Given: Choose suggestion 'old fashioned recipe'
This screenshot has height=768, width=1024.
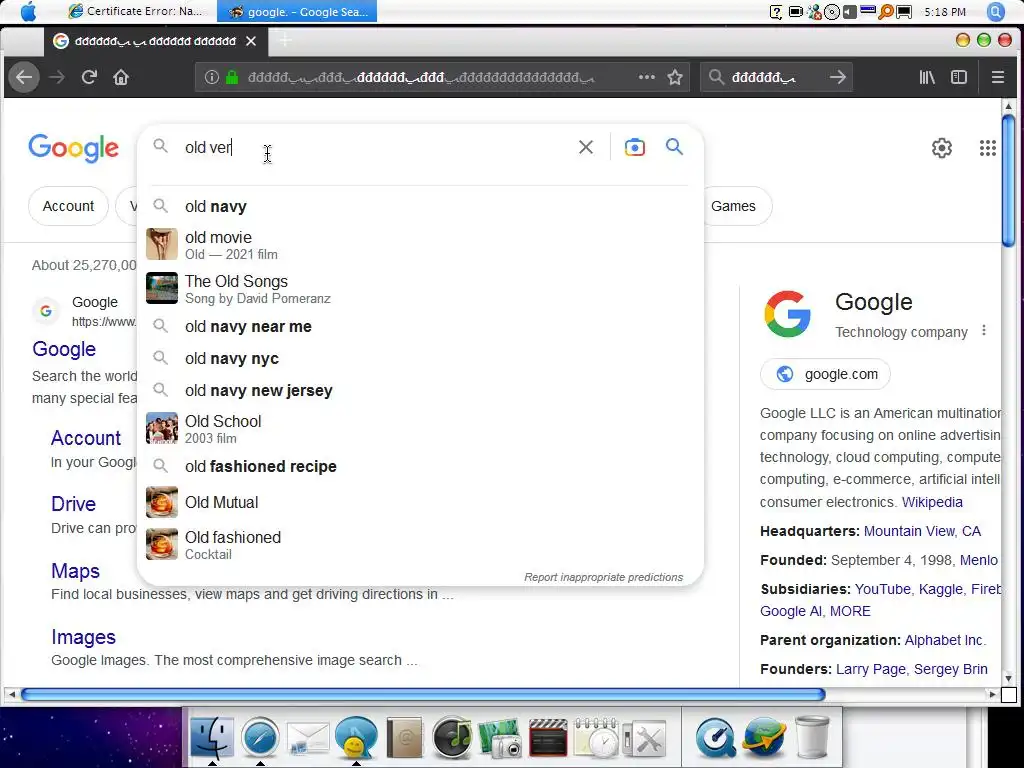Looking at the screenshot, I should tap(420, 466).
